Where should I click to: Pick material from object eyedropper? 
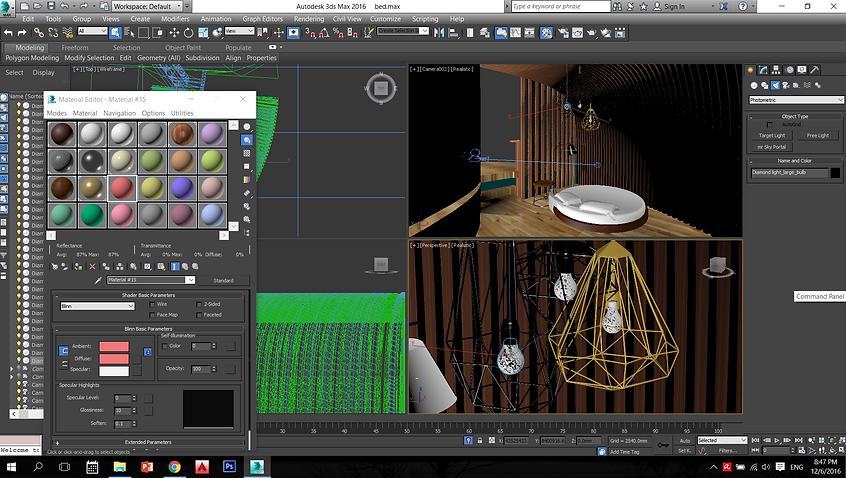(x=98, y=280)
